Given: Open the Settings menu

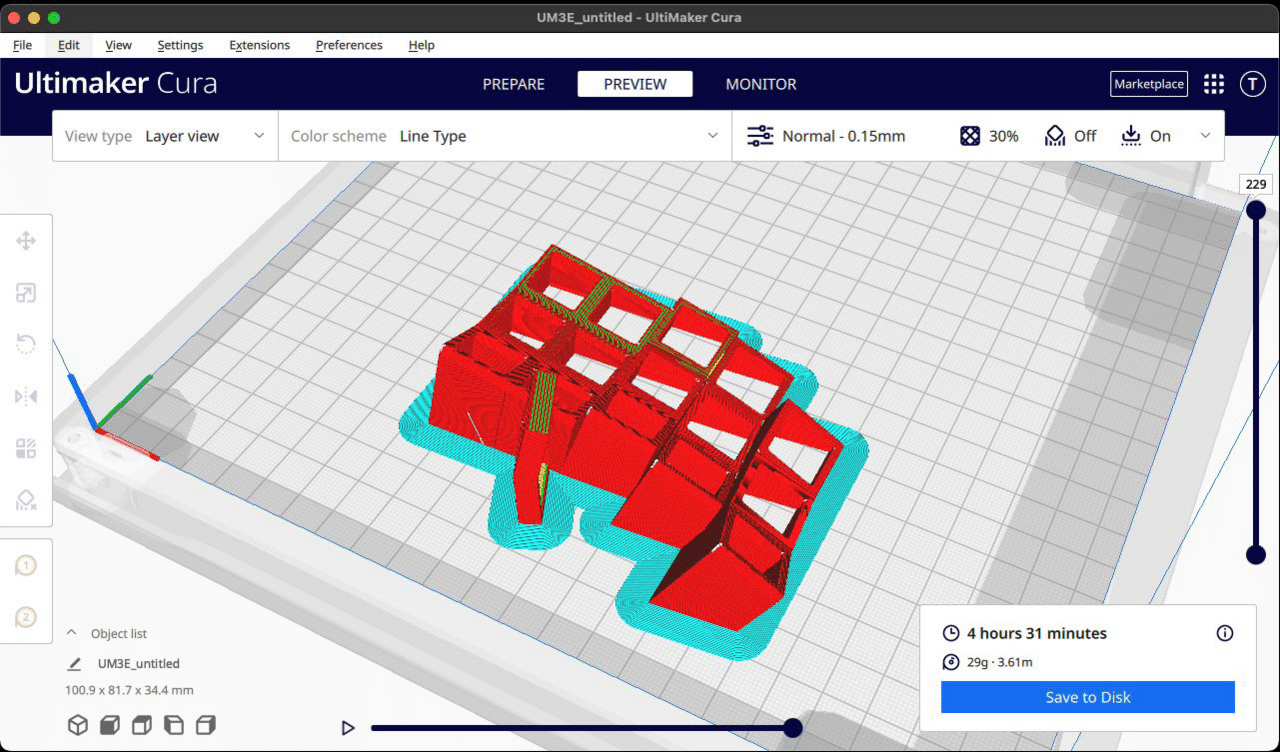Looking at the screenshot, I should point(180,45).
